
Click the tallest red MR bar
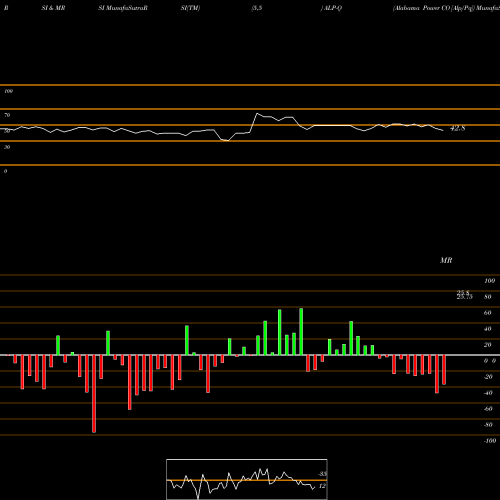tap(94, 394)
